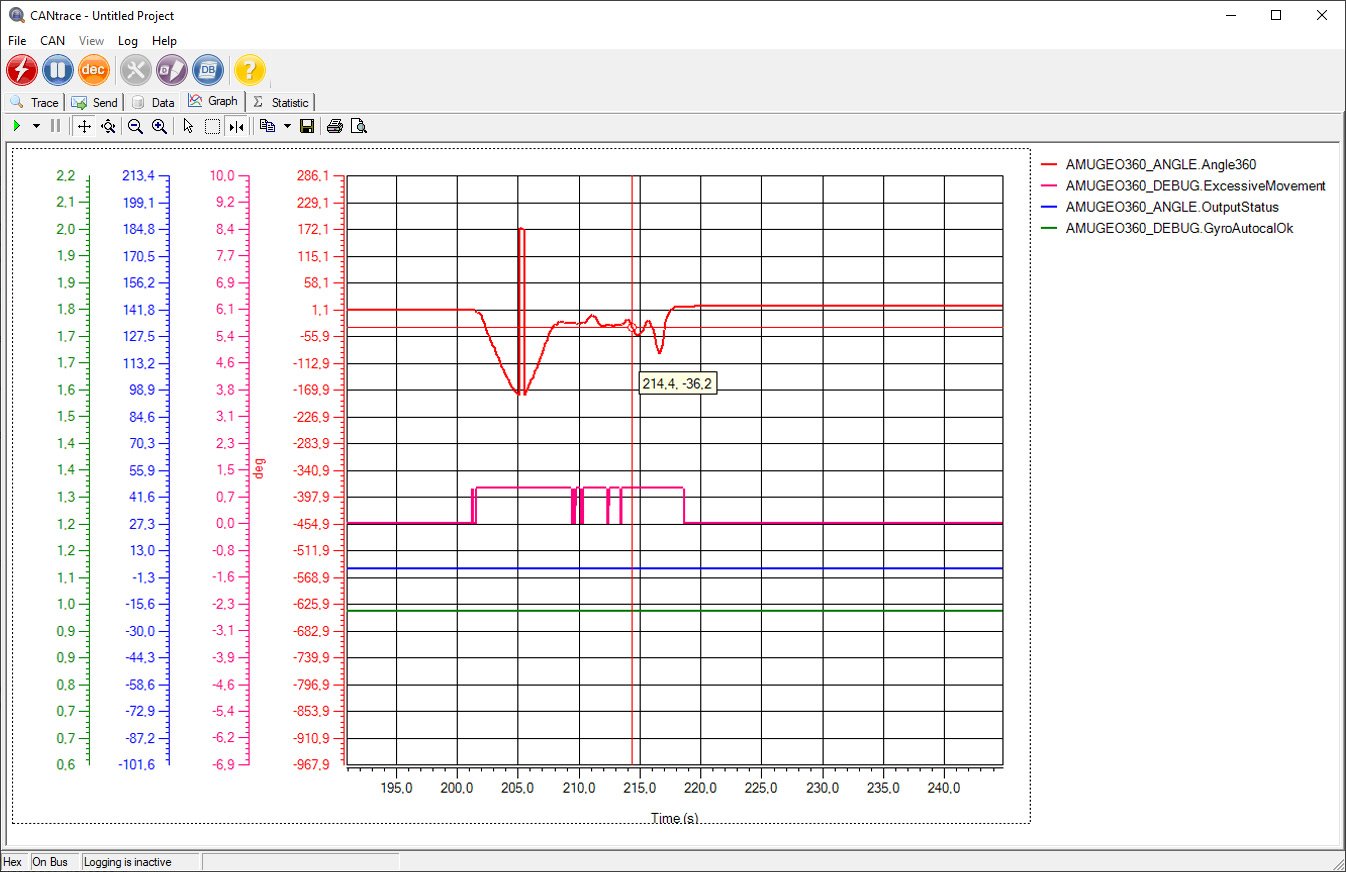Click the 286,1 value on the red axis
Image resolution: width=1346 pixels, height=872 pixels.
point(312,176)
